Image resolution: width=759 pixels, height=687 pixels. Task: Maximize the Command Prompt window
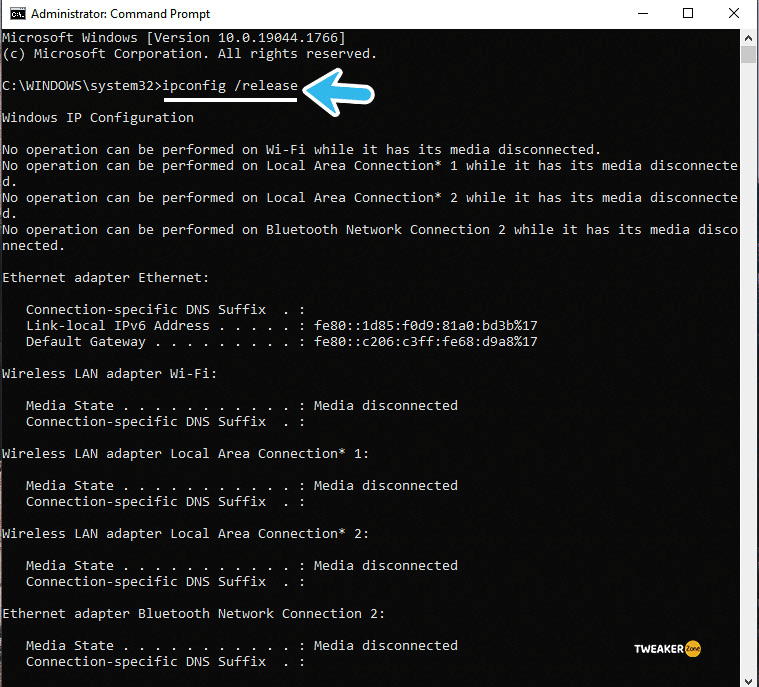(x=688, y=14)
